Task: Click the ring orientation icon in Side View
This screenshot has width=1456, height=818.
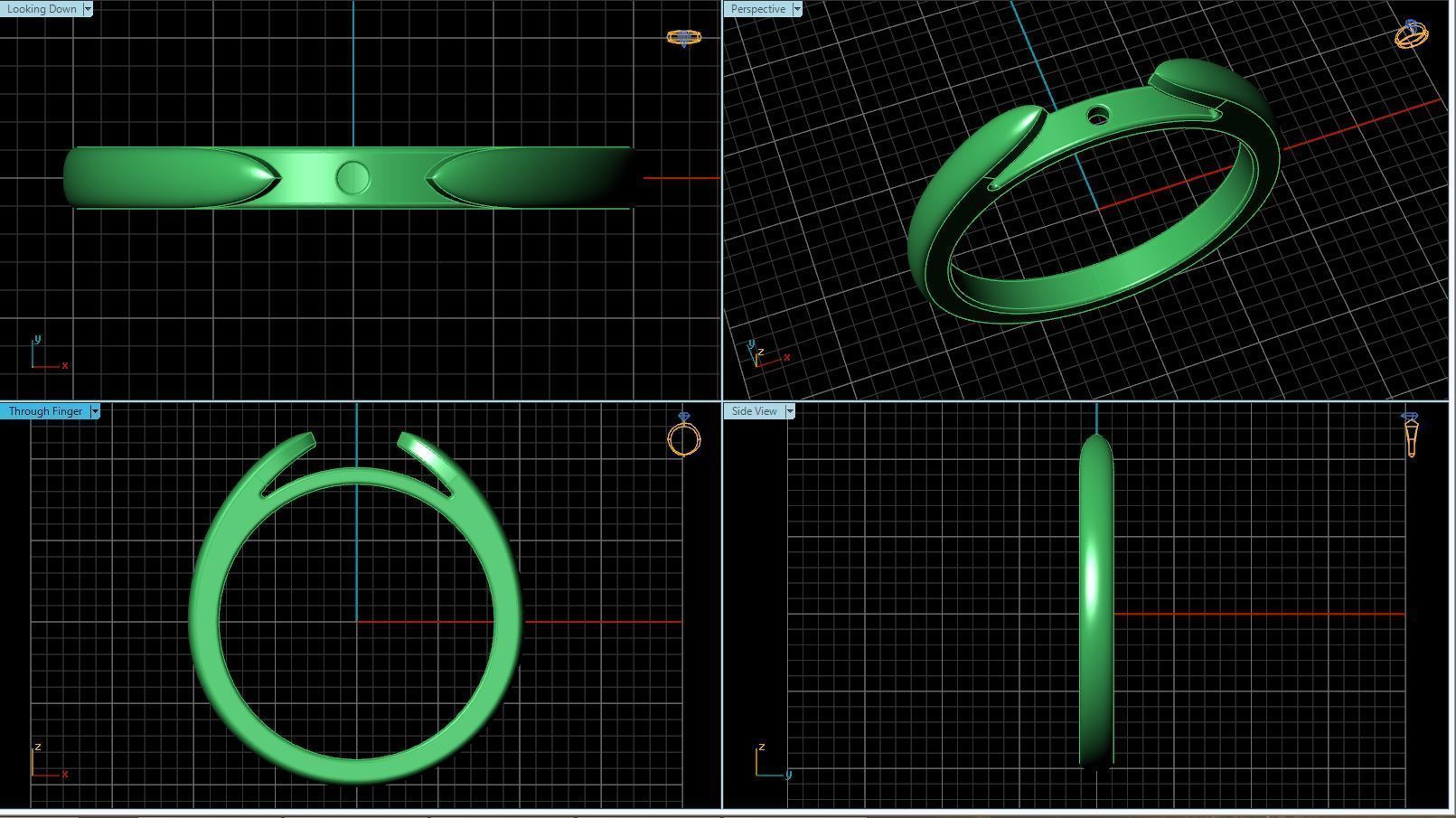Action: click(1411, 435)
